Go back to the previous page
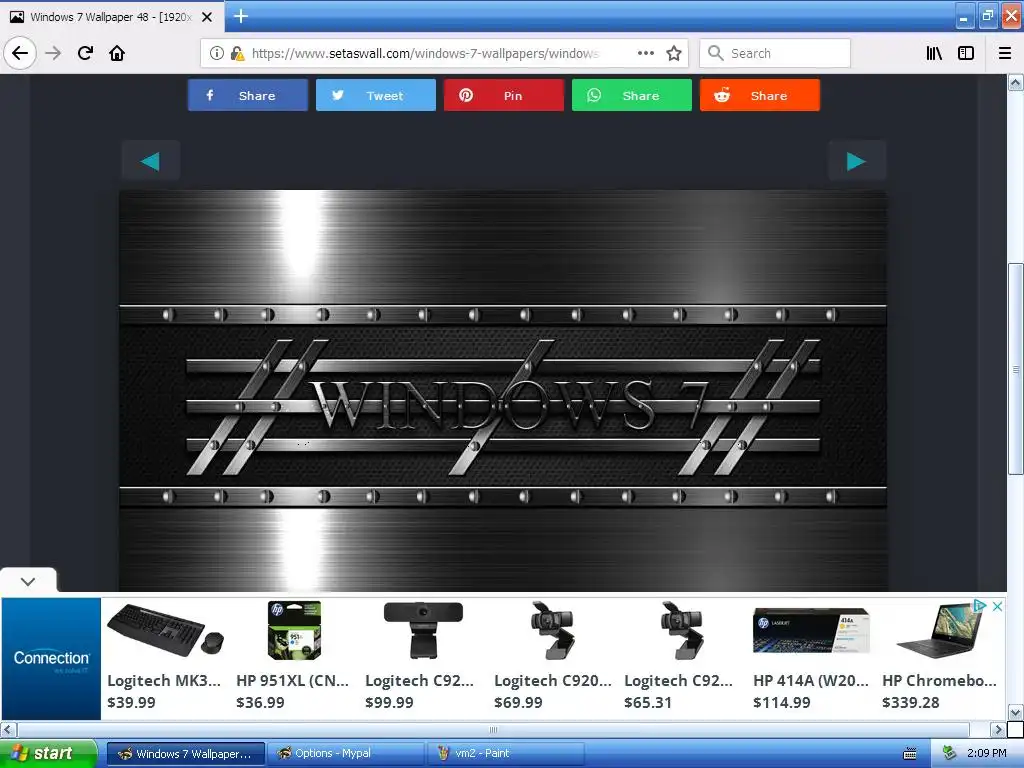Screen dimensions: 1024x768 tap(20, 53)
